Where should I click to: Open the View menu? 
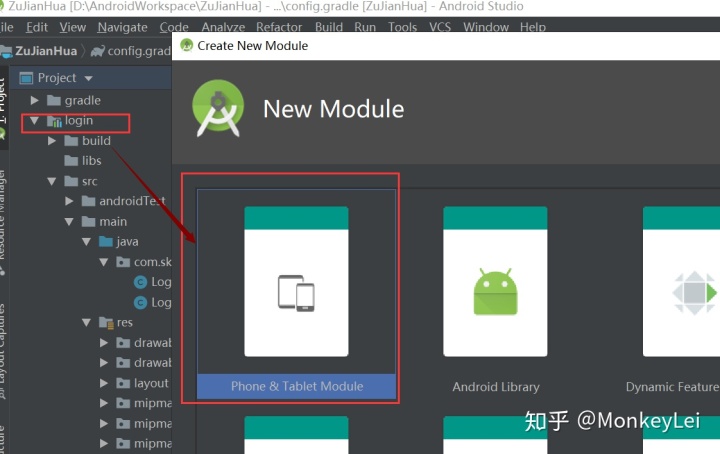73,28
